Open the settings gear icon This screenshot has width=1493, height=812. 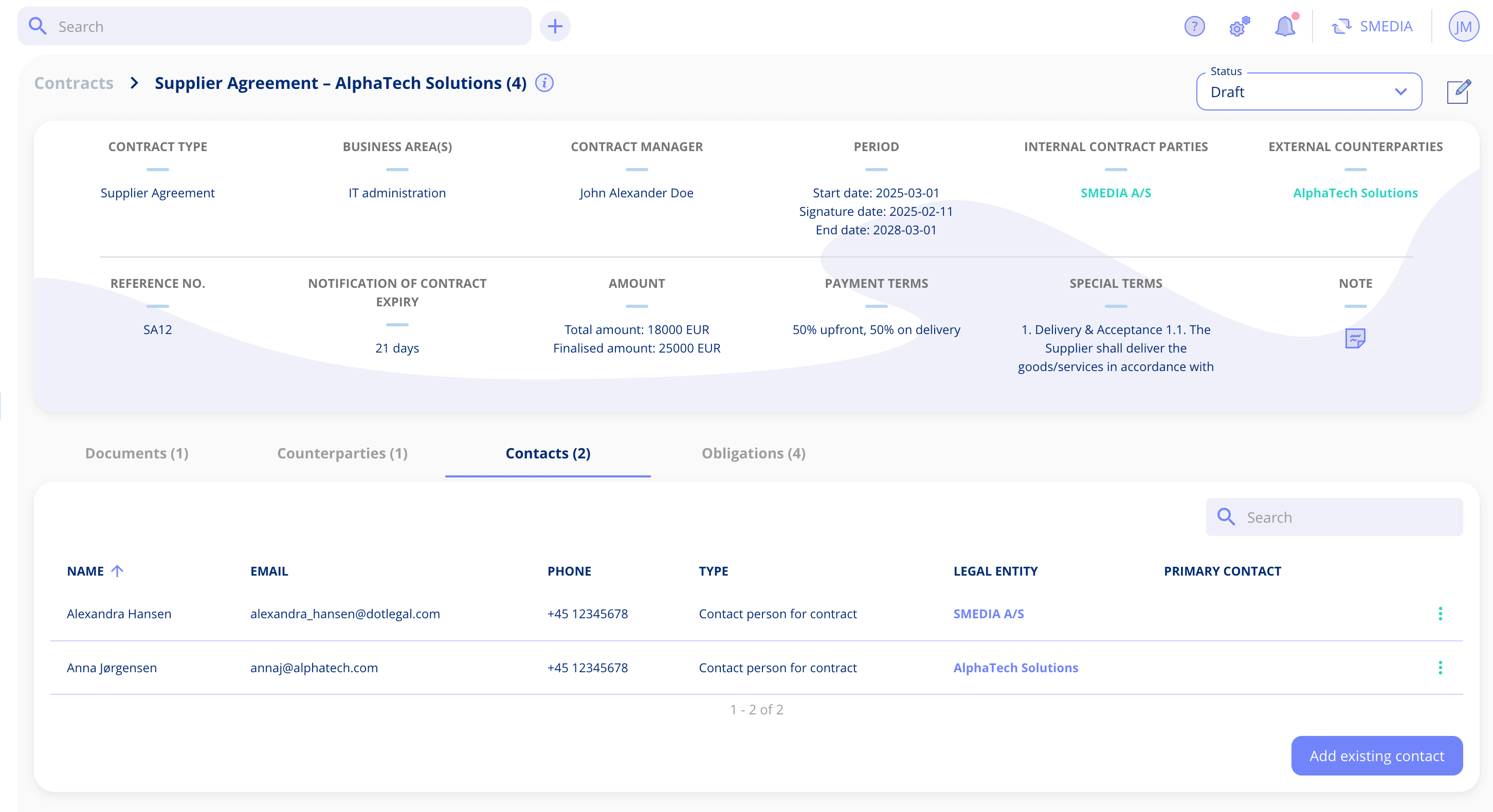[x=1239, y=27]
